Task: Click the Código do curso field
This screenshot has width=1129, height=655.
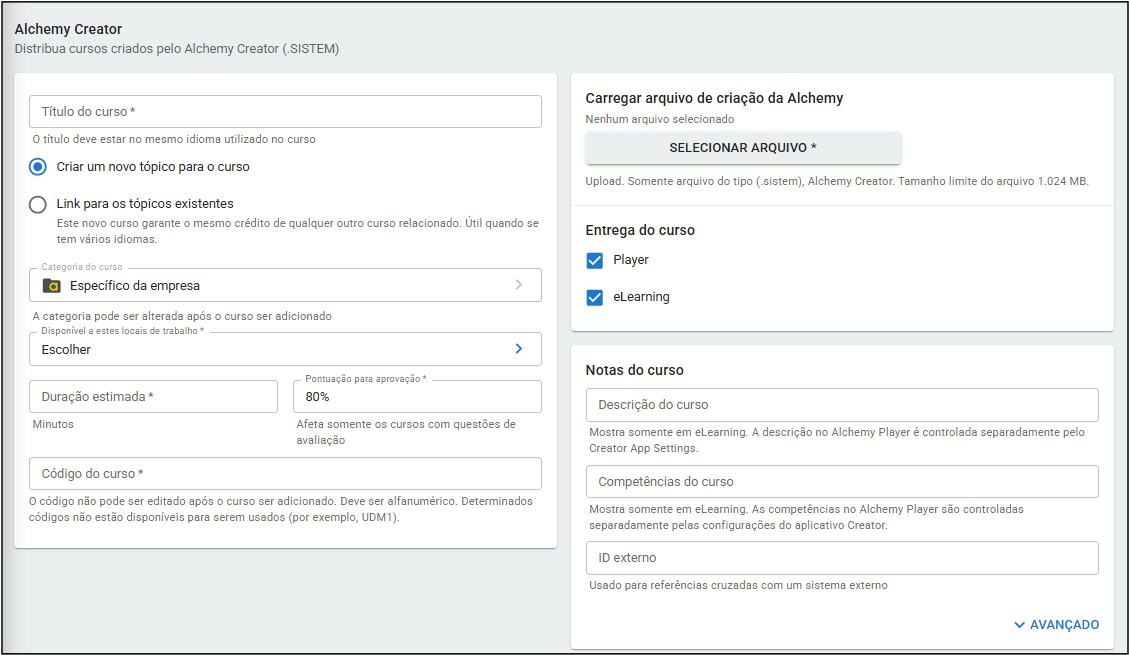Action: pyautogui.click(x=285, y=473)
